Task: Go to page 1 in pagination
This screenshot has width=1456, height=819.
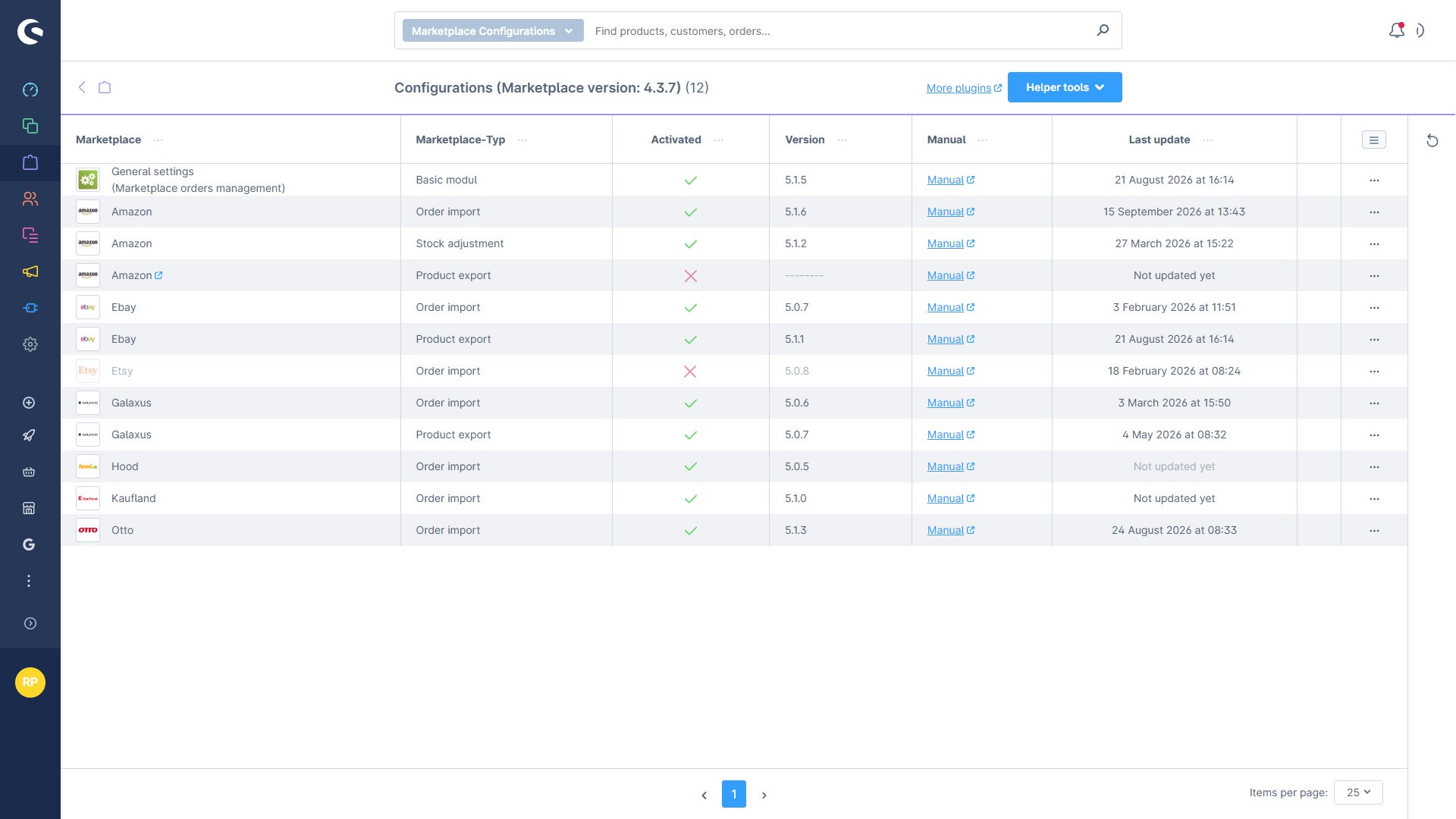Action: 733,794
